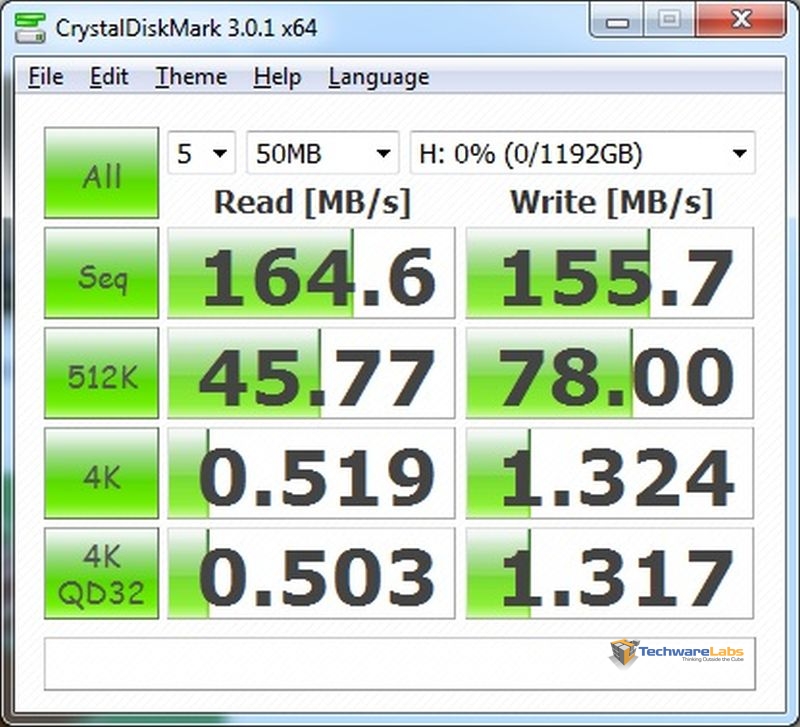Click the CrystalDiskMark app icon in title bar

point(30,28)
